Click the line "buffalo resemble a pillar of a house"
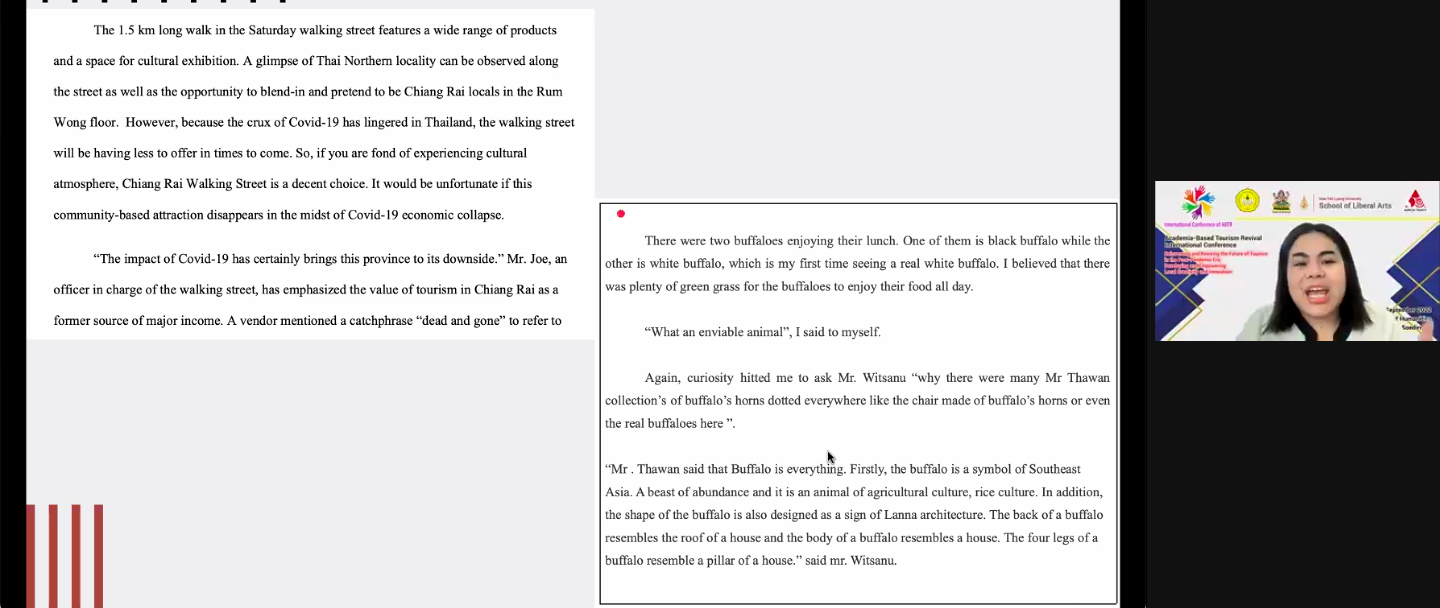1440x608 pixels. coord(751,561)
